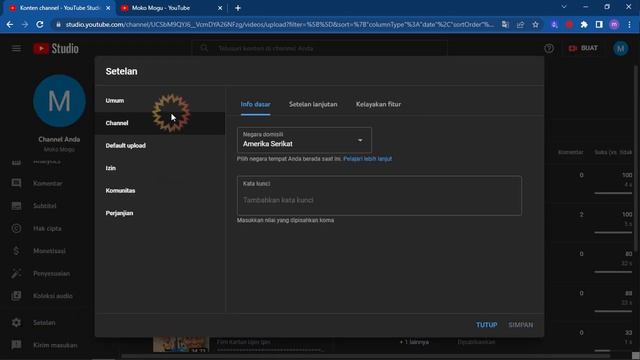
Task: Toggle the browser side panel icon
Action: pos(599,24)
